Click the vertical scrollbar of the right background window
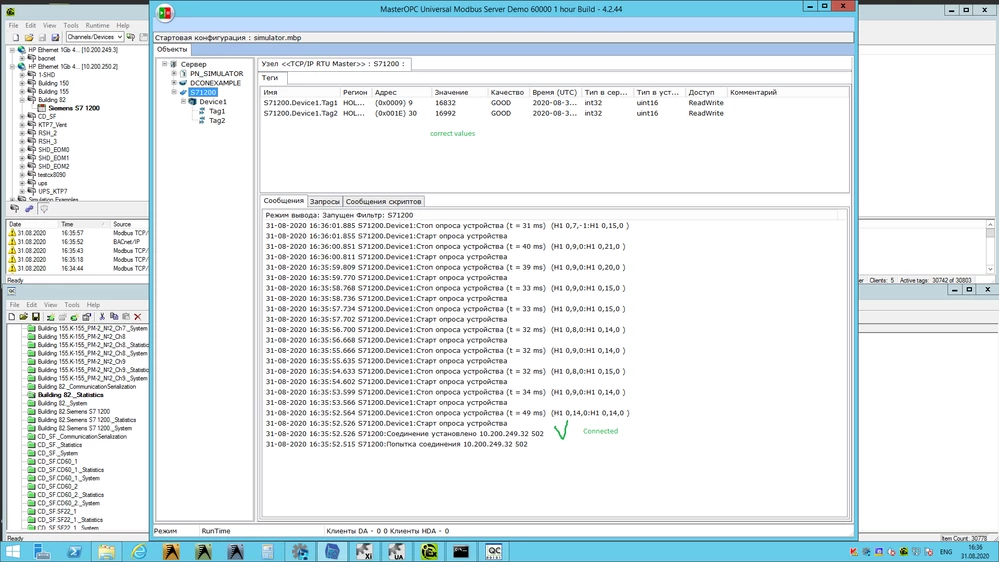Viewport: 999px width, 562px height. point(990,247)
